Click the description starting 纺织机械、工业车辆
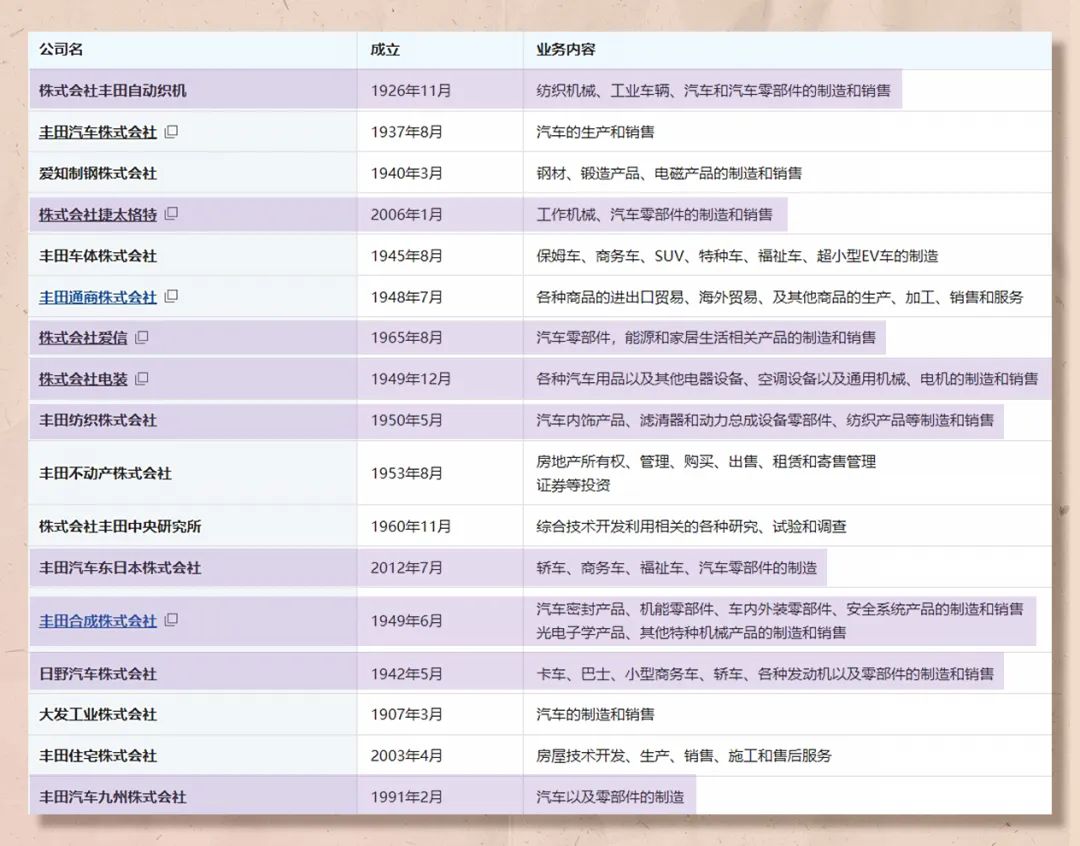The height and width of the screenshot is (846, 1080). click(x=714, y=90)
